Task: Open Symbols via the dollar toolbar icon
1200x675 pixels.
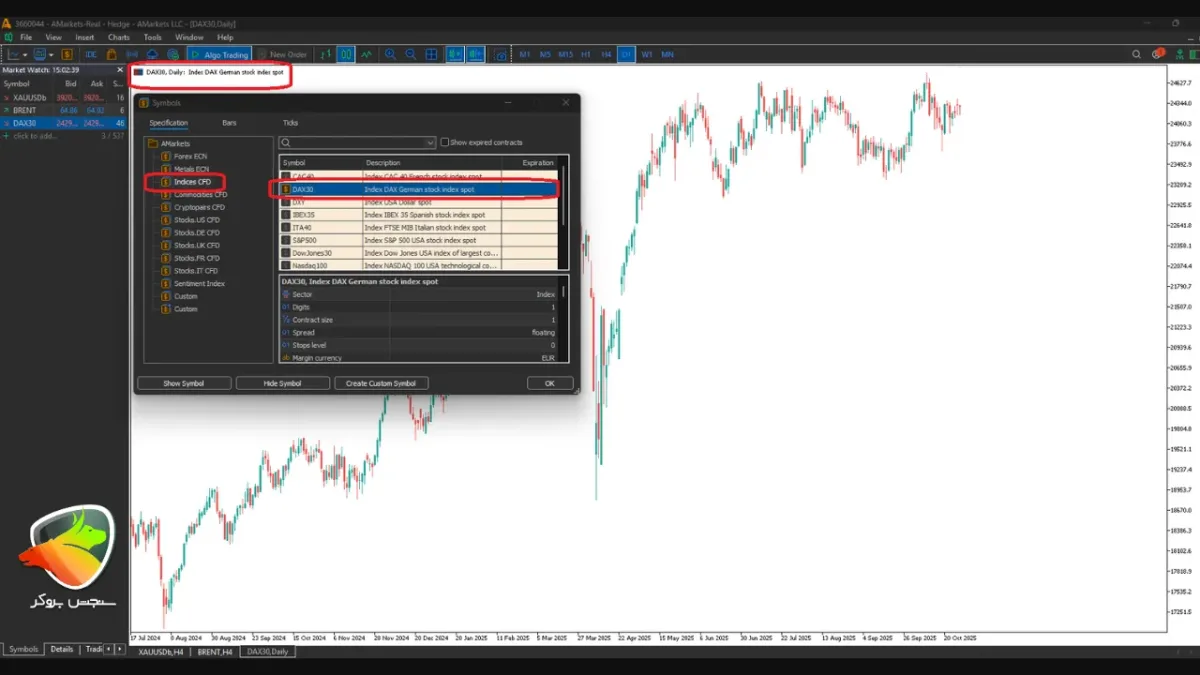Action: [x=67, y=54]
